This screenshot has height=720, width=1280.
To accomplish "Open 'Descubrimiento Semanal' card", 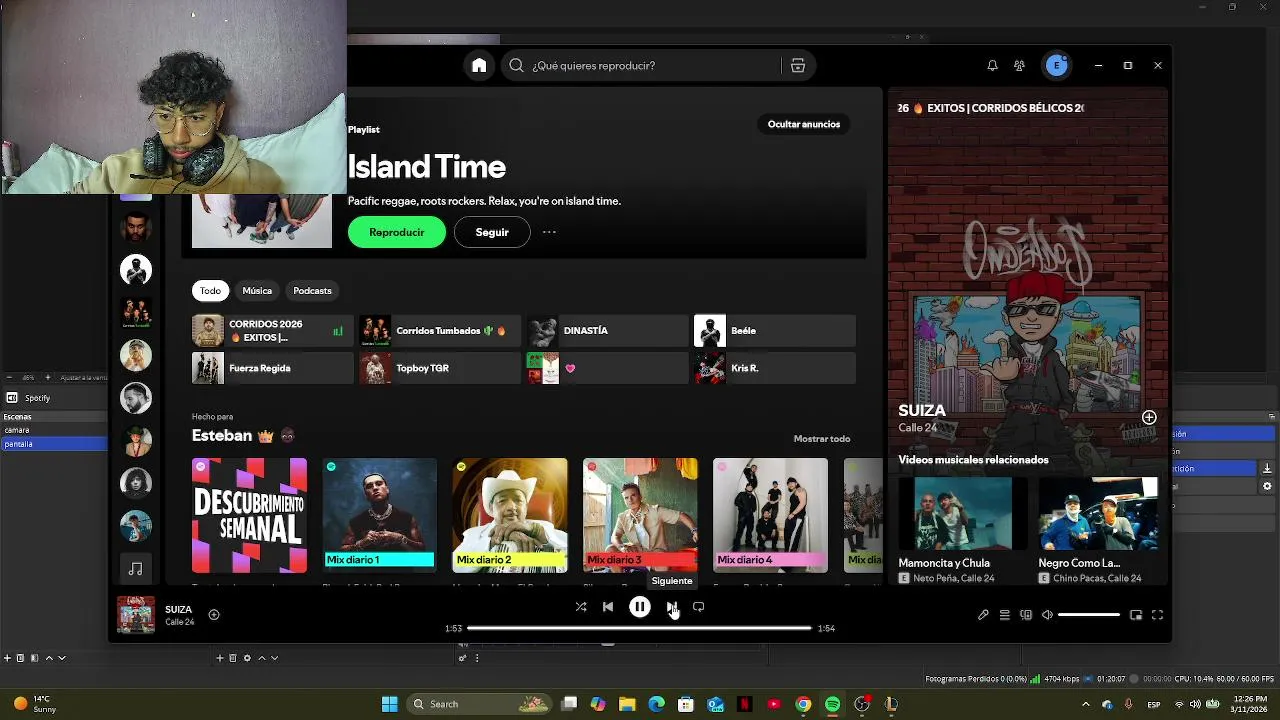I will click(x=250, y=516).
